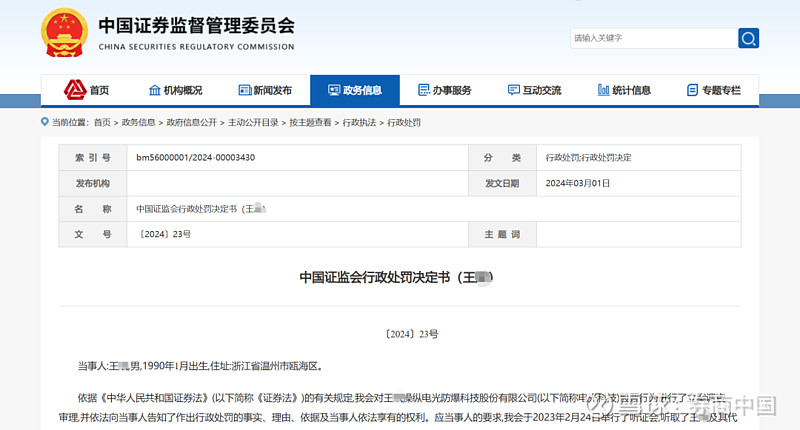The image size is (800, 430).
Task: Click the main heading 中国证监会行政处罚决定书
Action: point(396,277)
